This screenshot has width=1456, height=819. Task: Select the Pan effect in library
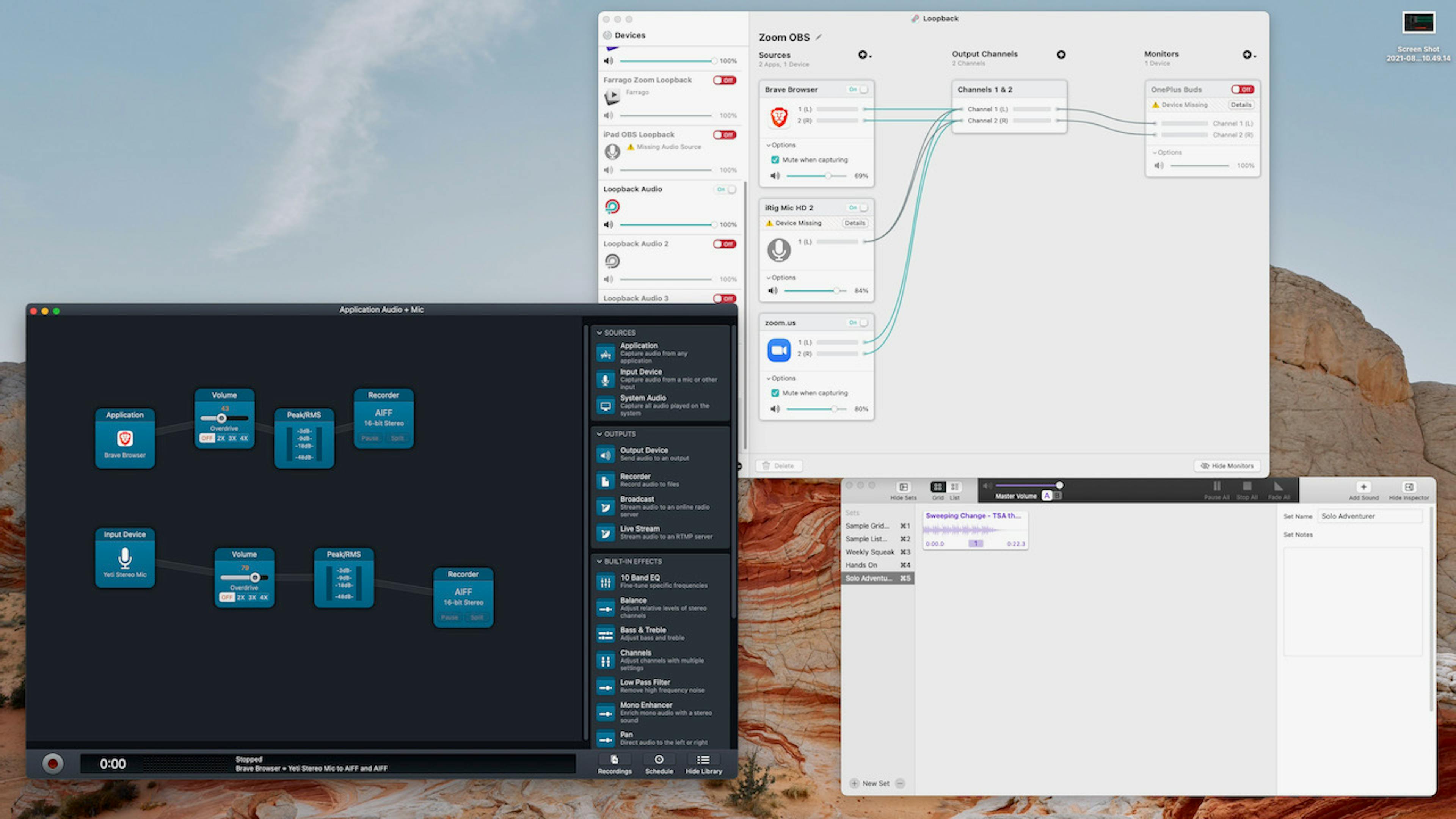[661, 738]
